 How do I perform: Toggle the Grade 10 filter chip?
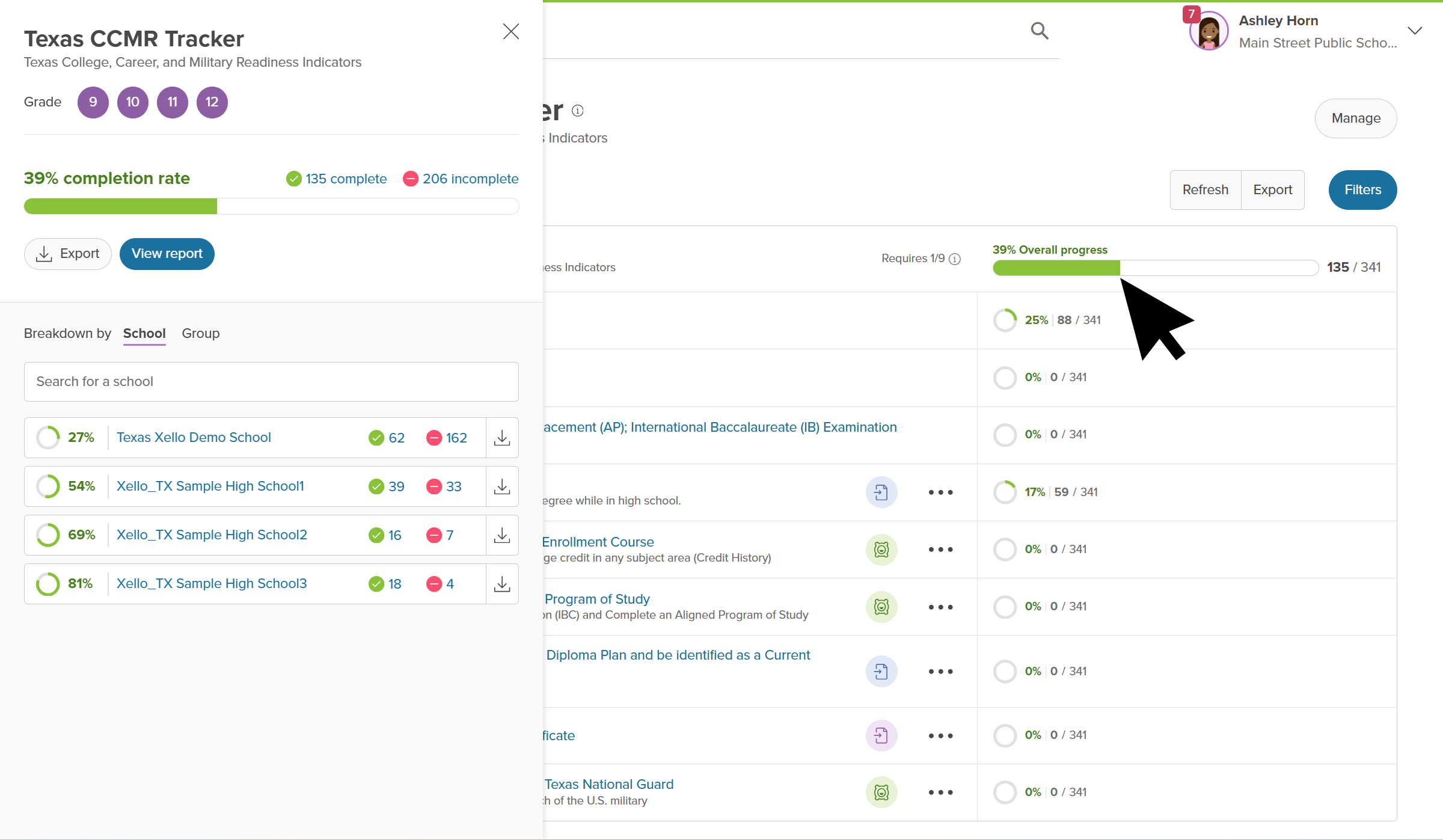pos(133,102)
